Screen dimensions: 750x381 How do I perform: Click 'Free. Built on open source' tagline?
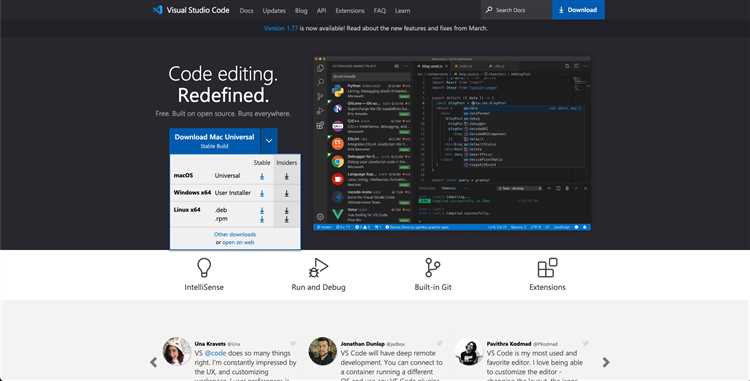pyautogui.click(x=223, y=114)
